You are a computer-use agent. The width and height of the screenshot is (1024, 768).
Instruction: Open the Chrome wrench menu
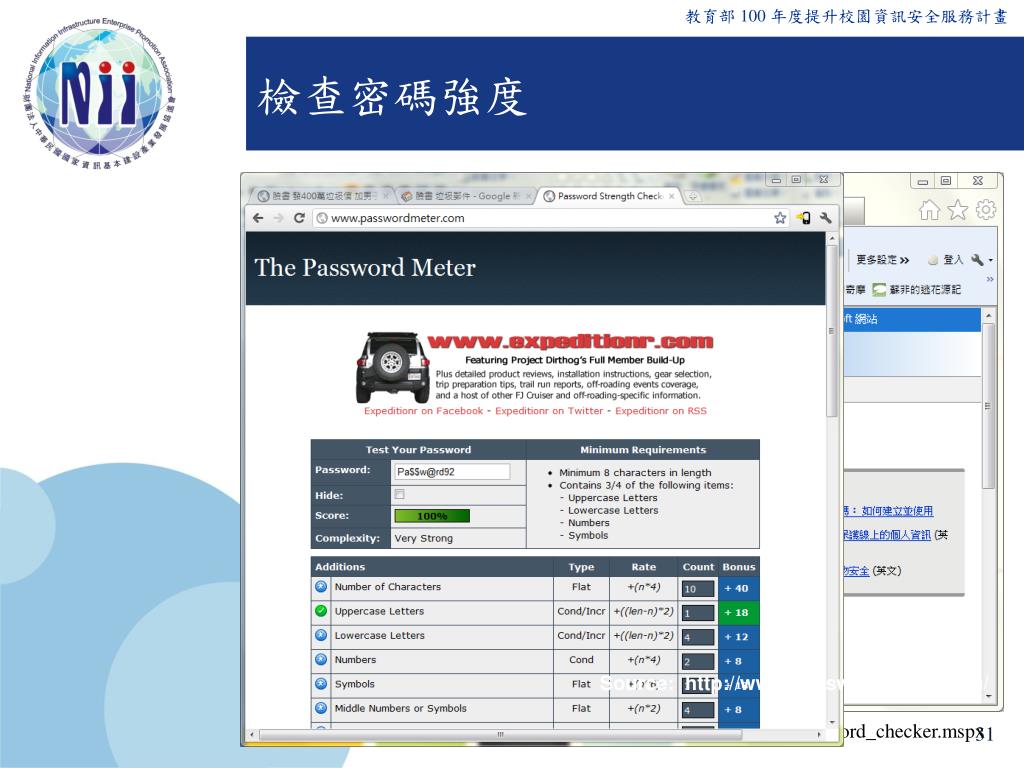click(825, 218)
